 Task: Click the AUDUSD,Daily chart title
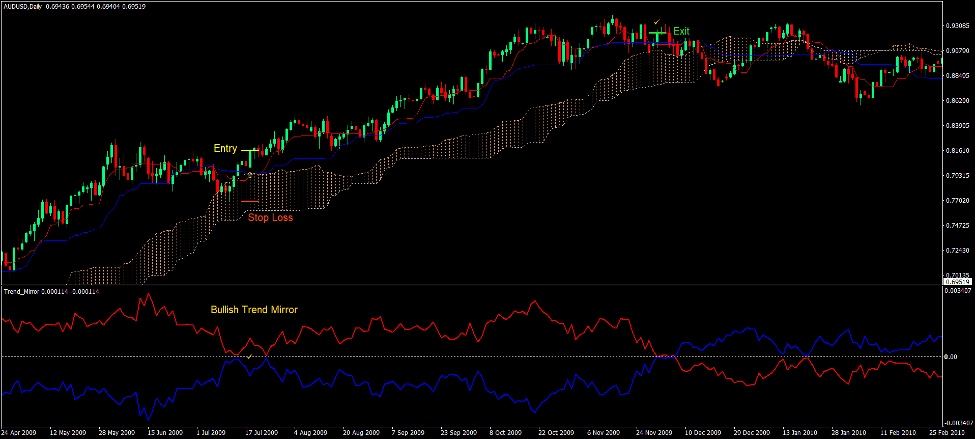(x=28, y=7)
